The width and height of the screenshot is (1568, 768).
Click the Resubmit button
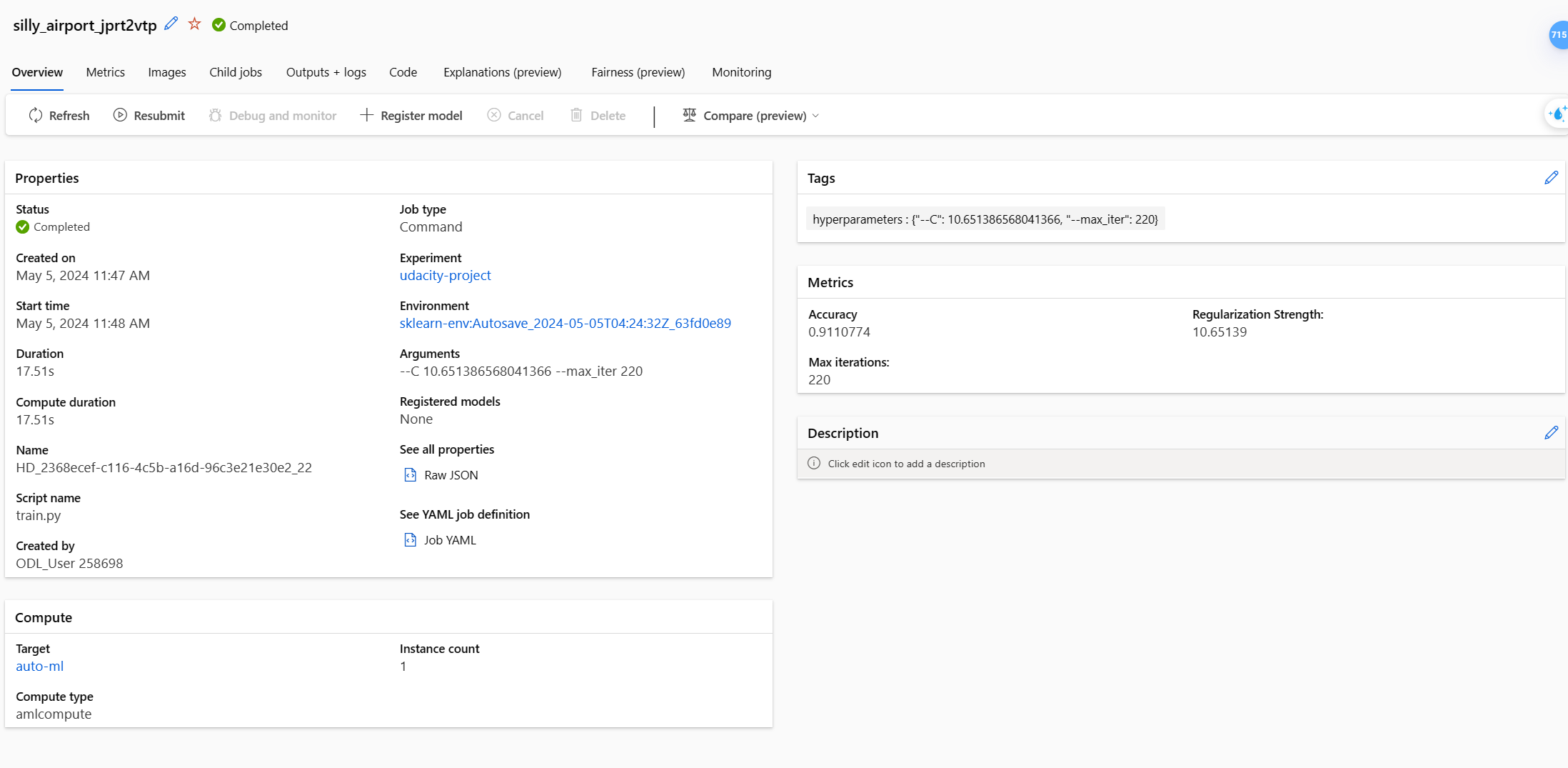[149, 115]
